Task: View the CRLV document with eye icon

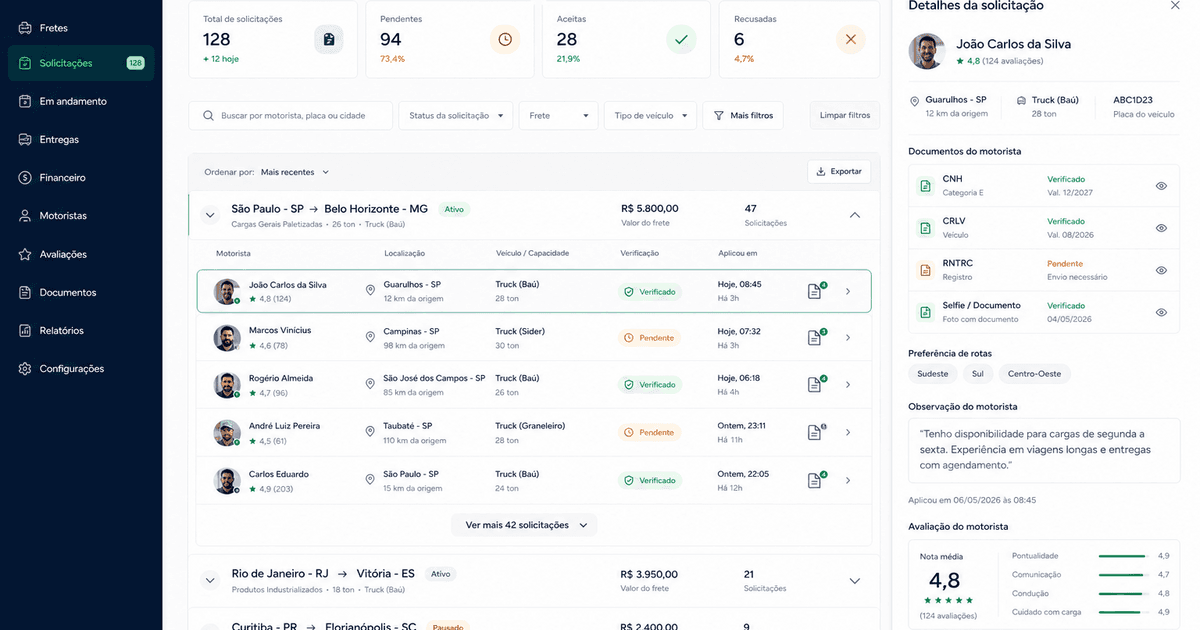Action: 1161,228
